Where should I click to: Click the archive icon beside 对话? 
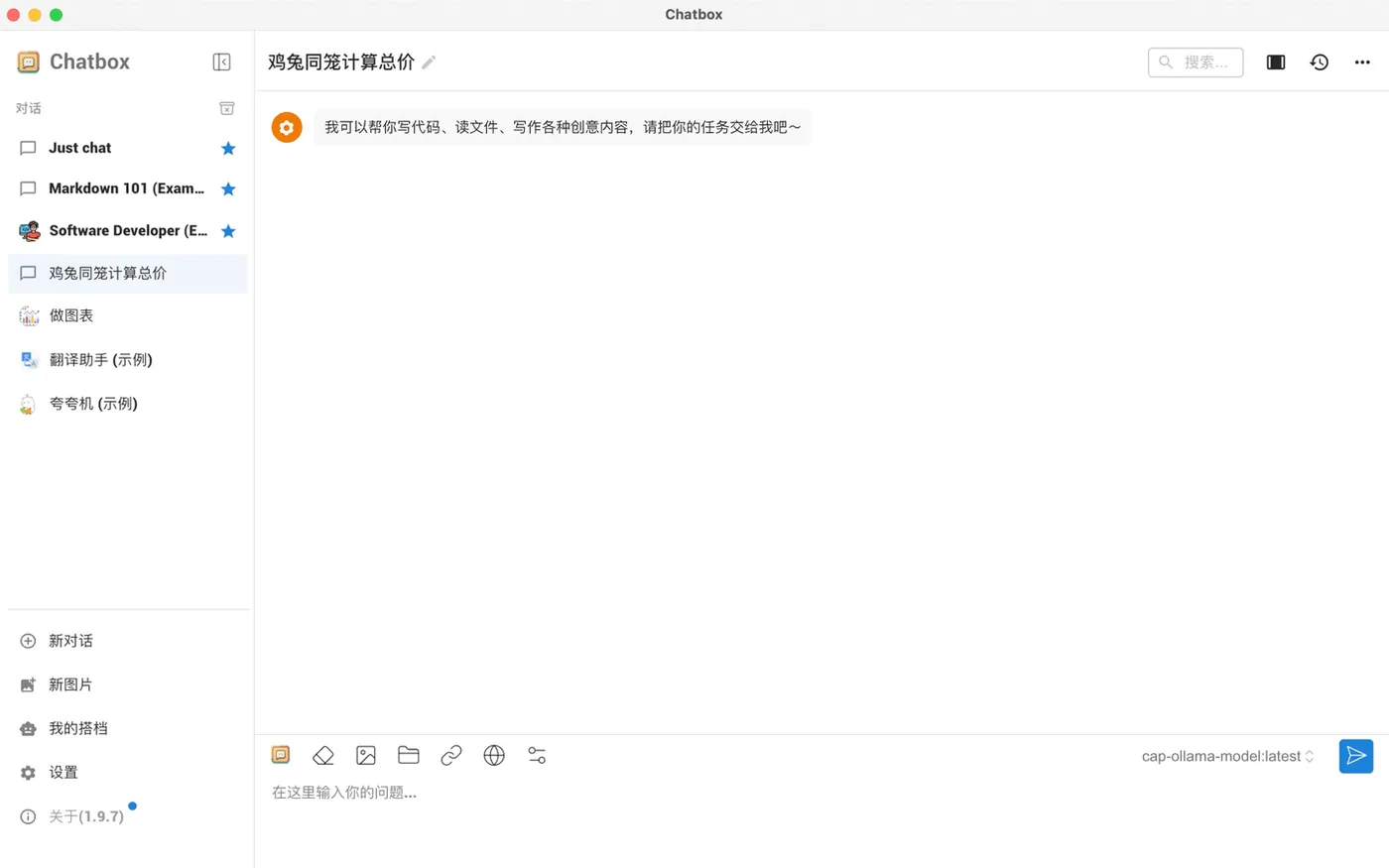[x=227, y=108]
